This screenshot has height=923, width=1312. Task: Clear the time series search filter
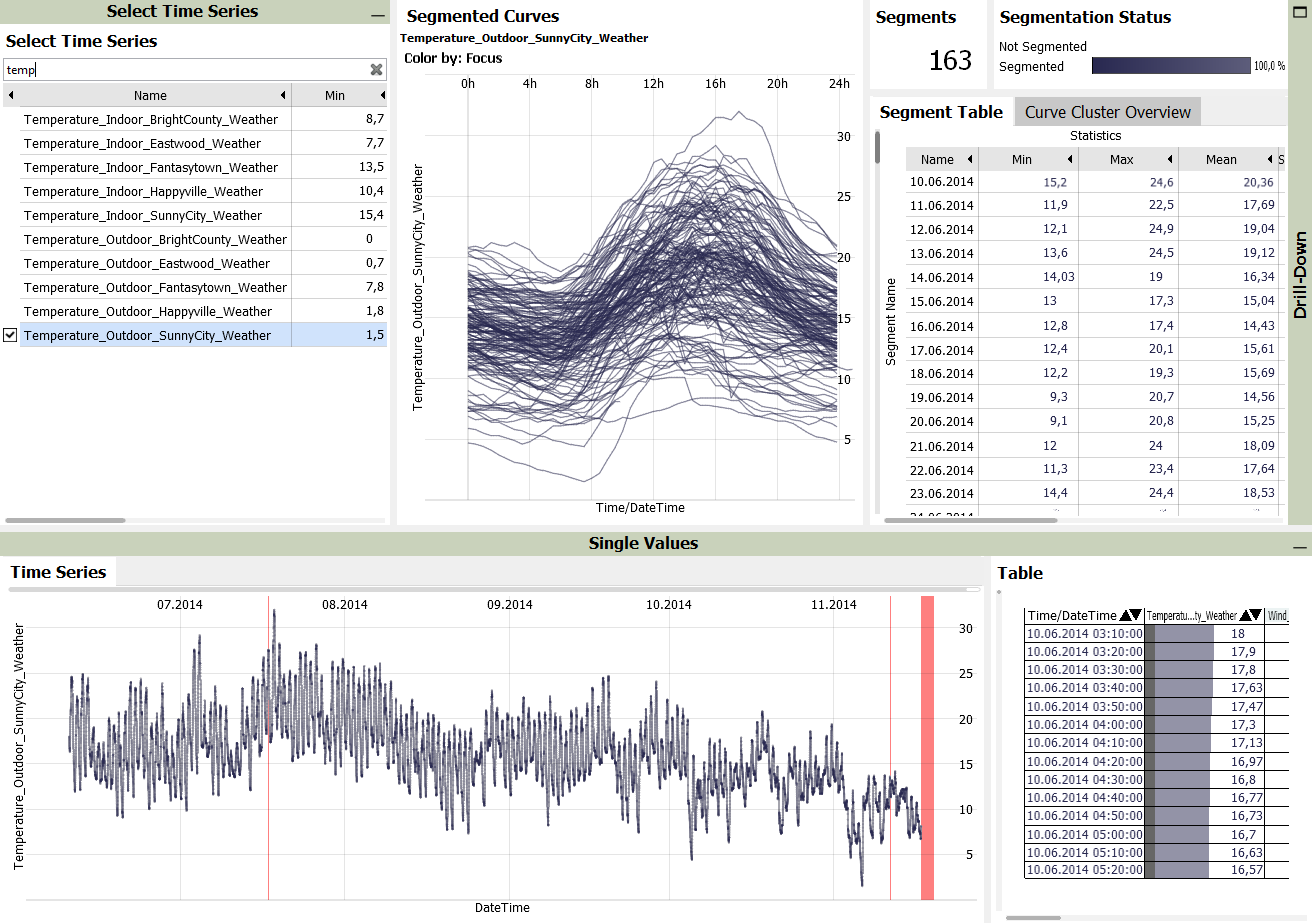point(376,69)
